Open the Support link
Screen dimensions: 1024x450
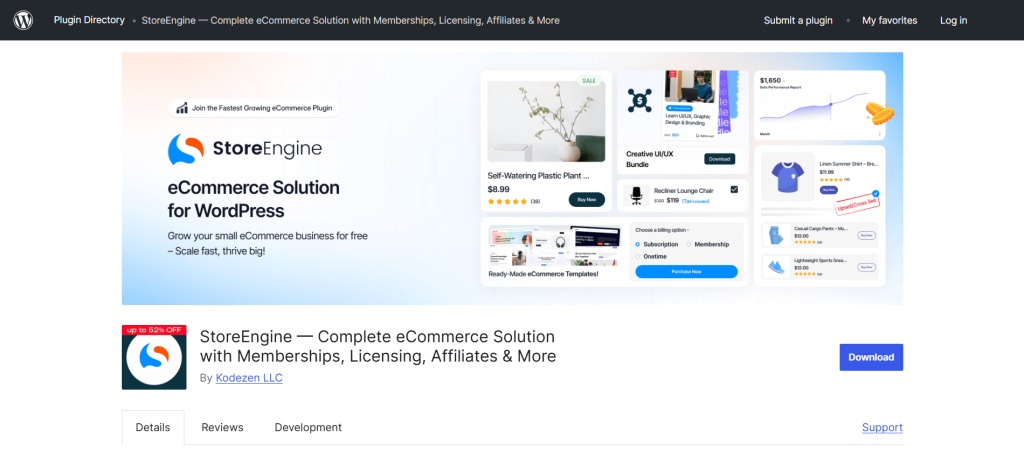click(x=882, y=427)
